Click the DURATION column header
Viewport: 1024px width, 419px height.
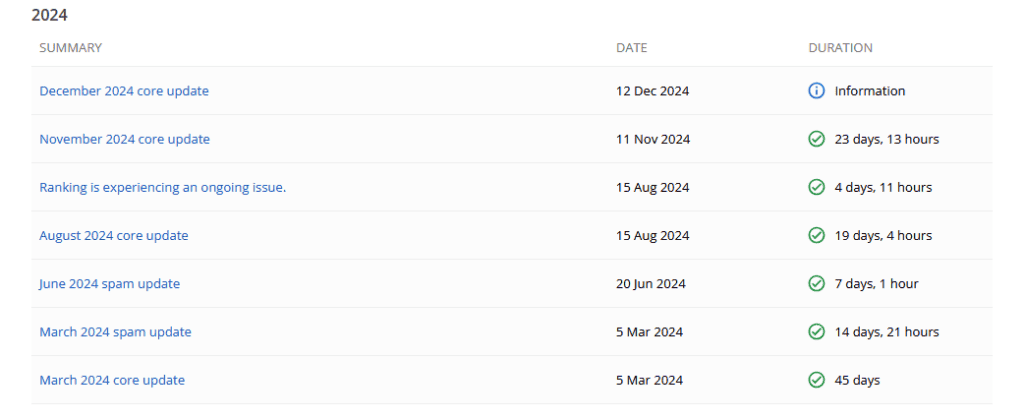point(840,48)
